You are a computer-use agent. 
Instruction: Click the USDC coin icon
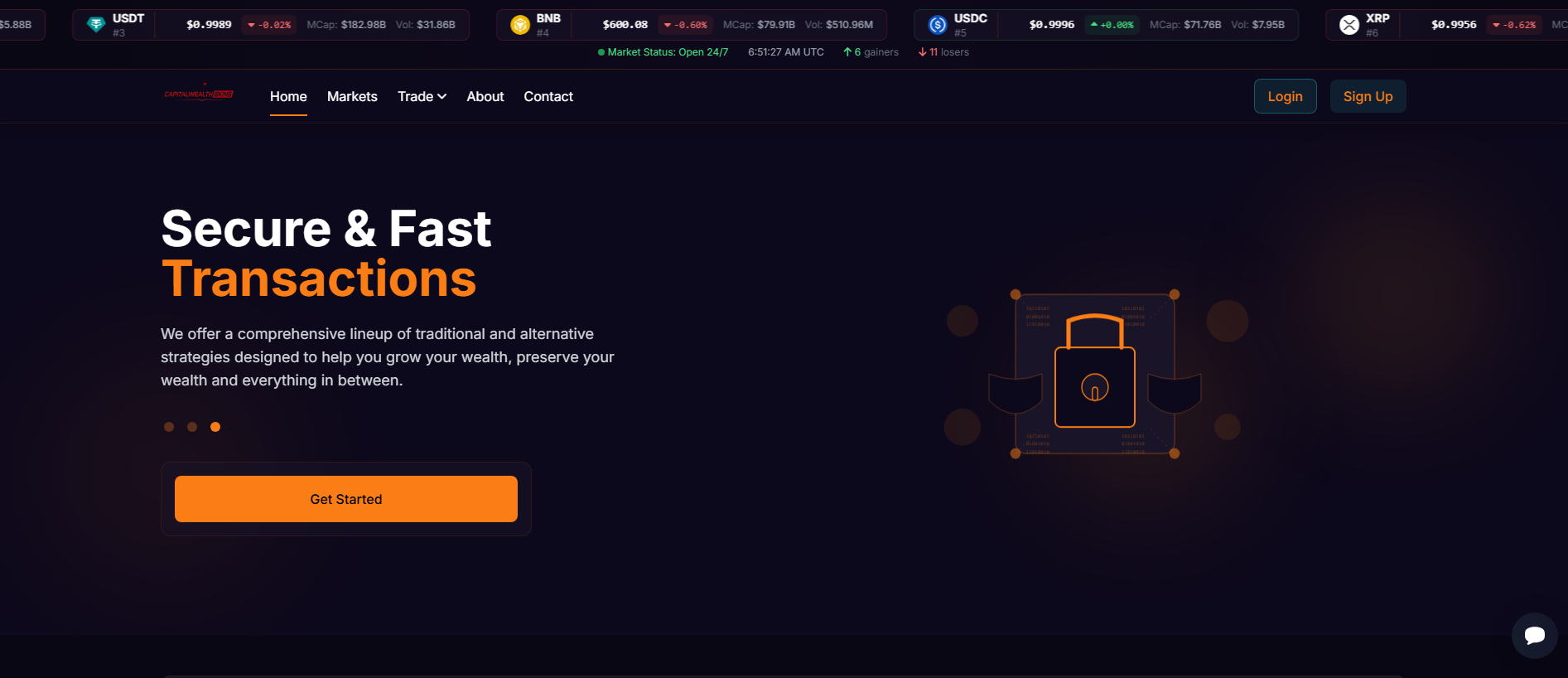click(x=938, y=25)
